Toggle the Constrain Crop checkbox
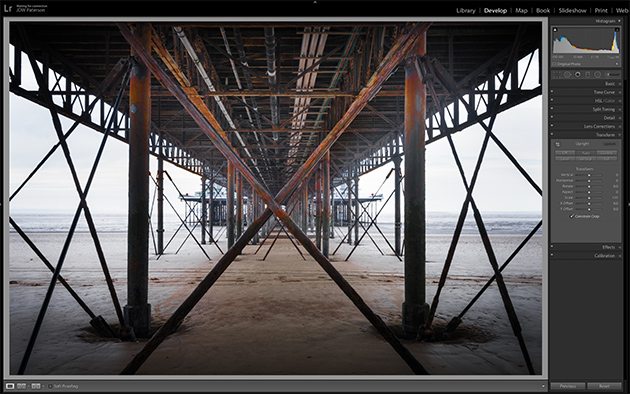630x394 pixels. tap(572, 216)
